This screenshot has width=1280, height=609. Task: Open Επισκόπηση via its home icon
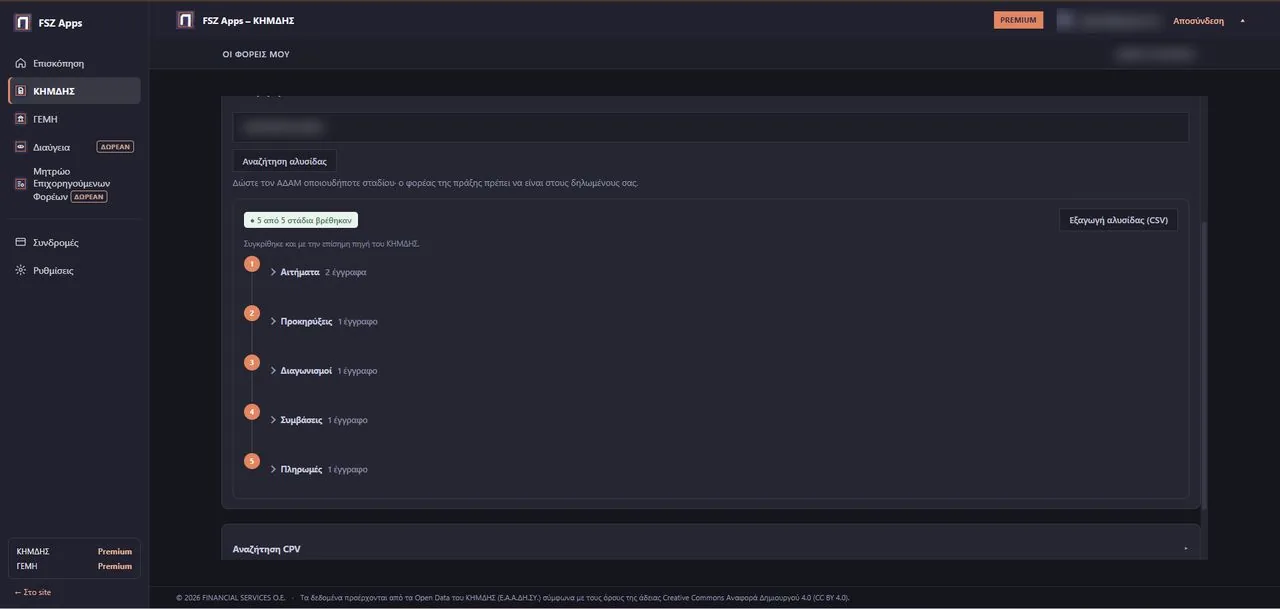pyautogui.click(x=21, y=63)
